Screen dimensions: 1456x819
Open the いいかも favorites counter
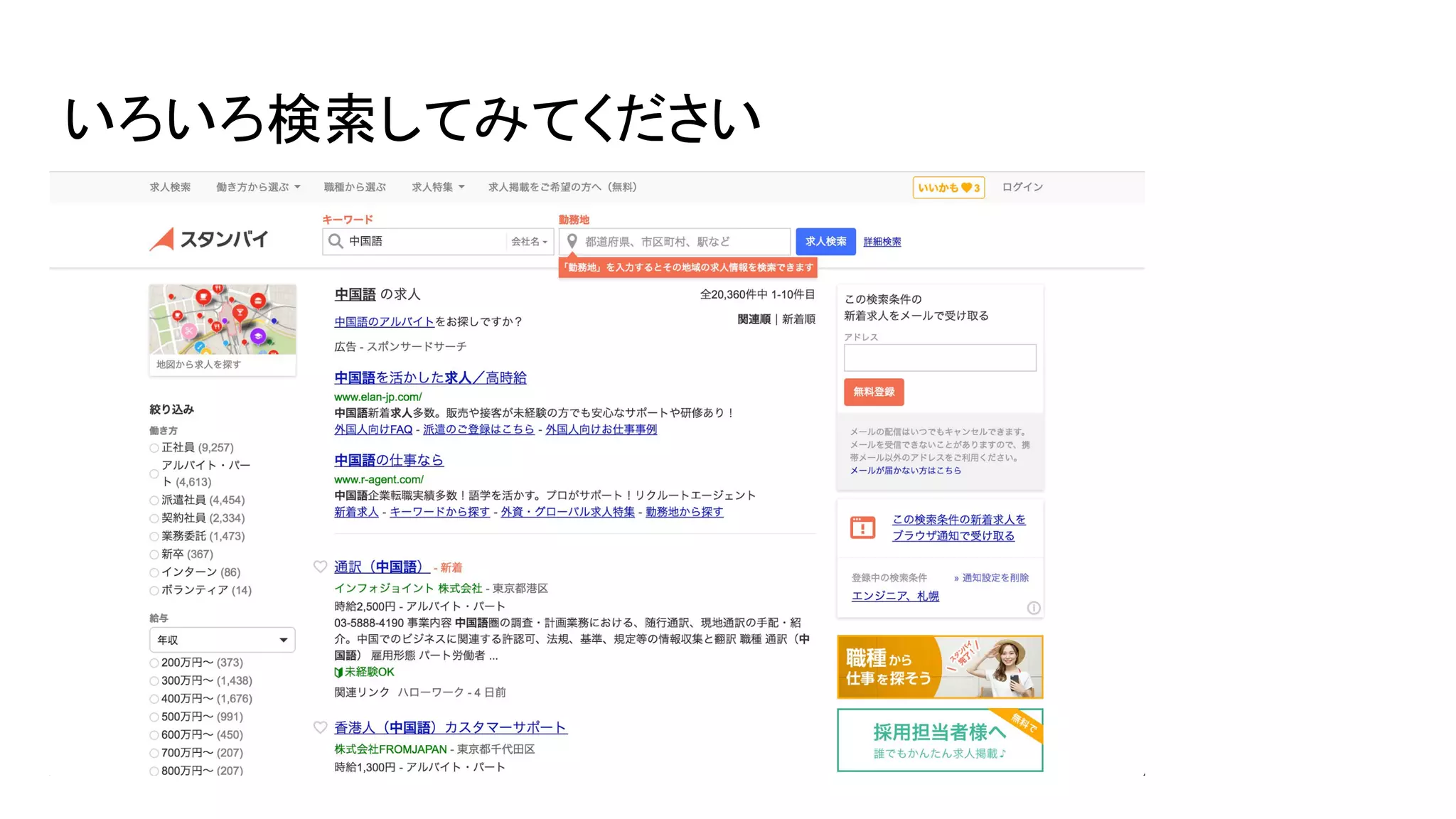point(948,188)
